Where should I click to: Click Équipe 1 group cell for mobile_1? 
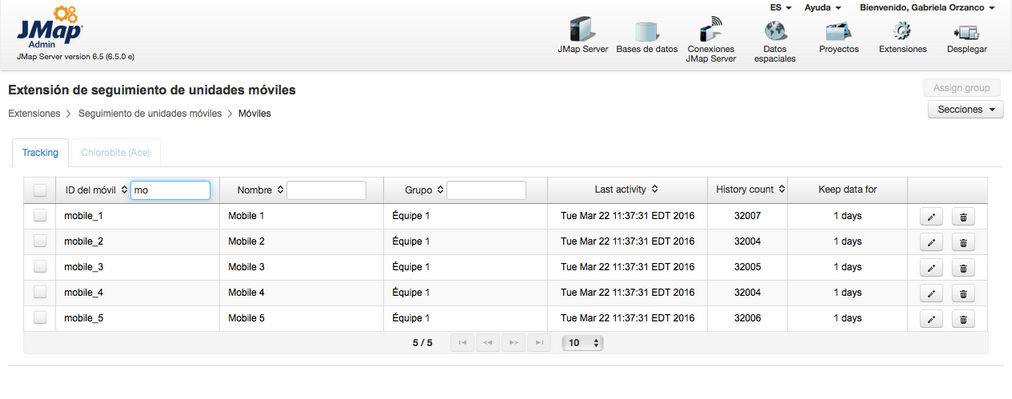coord(465,216)
